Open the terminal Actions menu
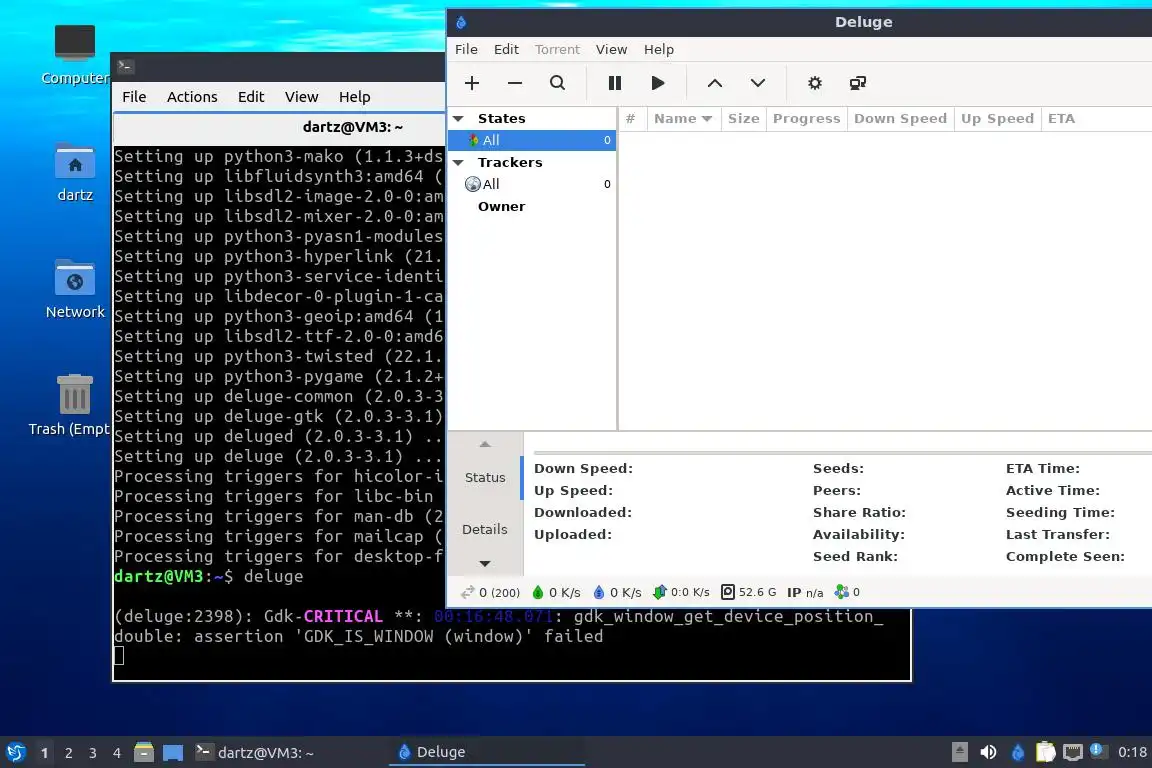Image resolution: width=1152 pixels, height=768 pixels. pyautogui.click(x=192, y=97)
